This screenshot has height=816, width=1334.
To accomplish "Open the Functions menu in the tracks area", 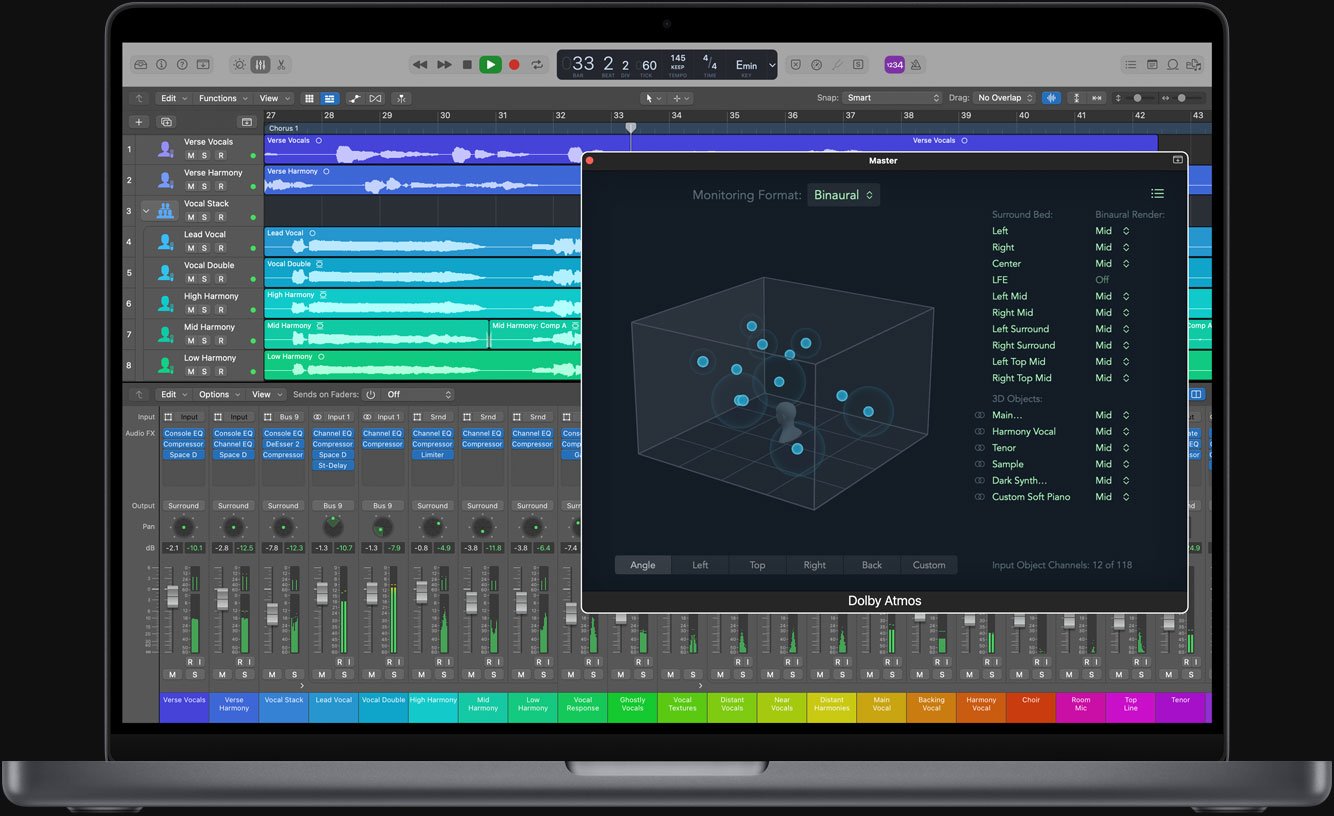I will [221, 98].
